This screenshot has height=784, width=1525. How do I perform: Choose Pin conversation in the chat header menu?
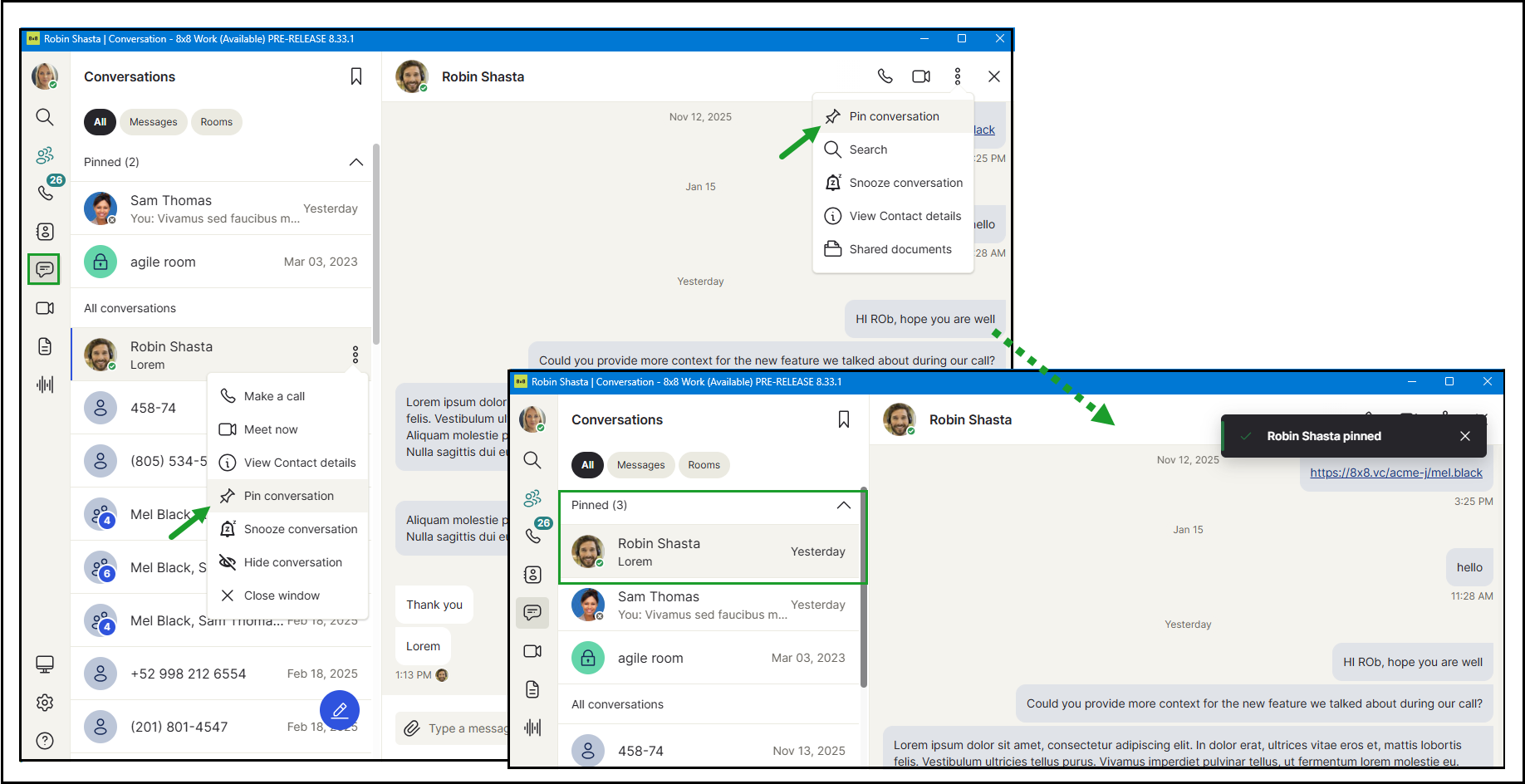pyautogui.click(x=893, y=116)
